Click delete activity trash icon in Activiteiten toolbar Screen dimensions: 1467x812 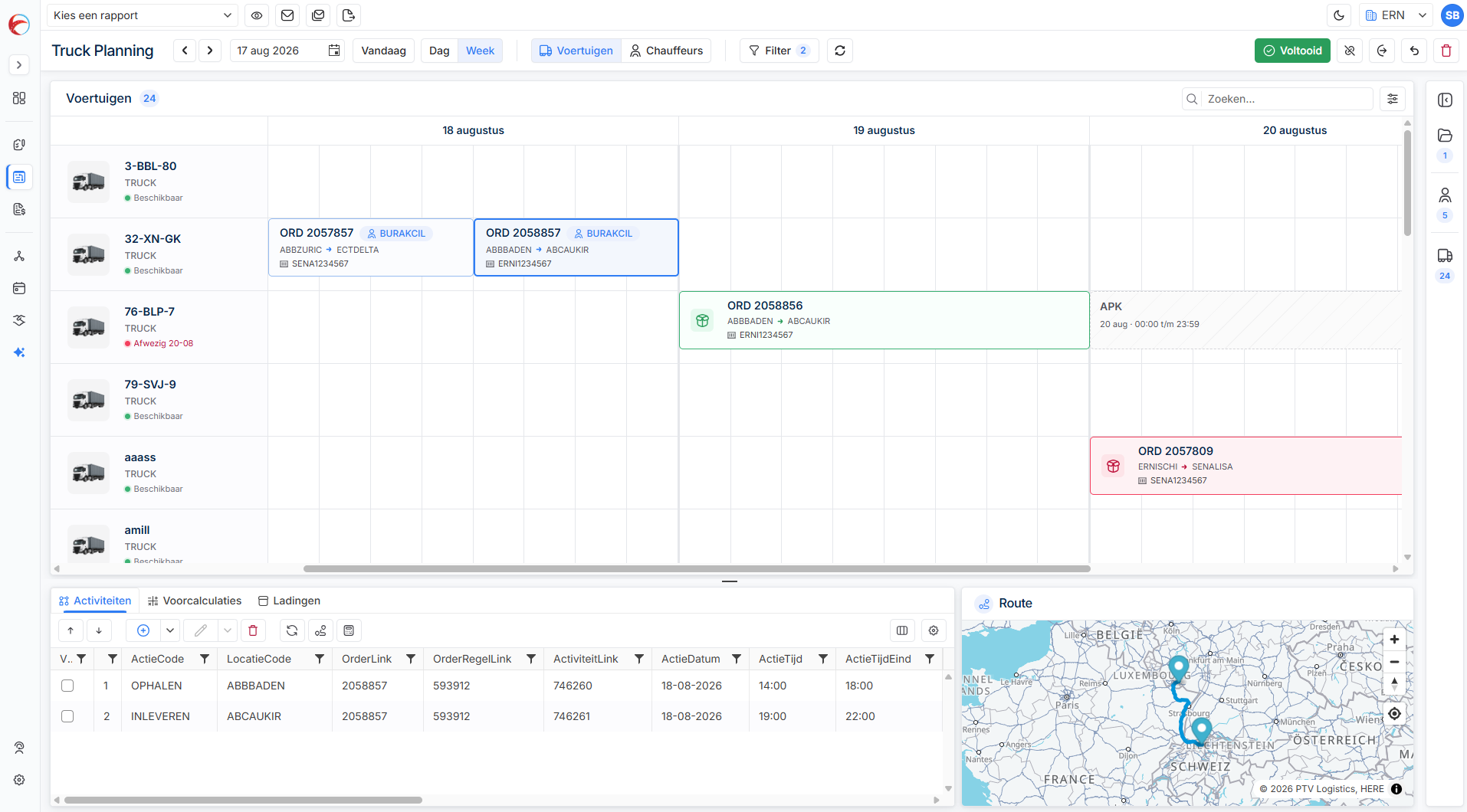[253, 630]
